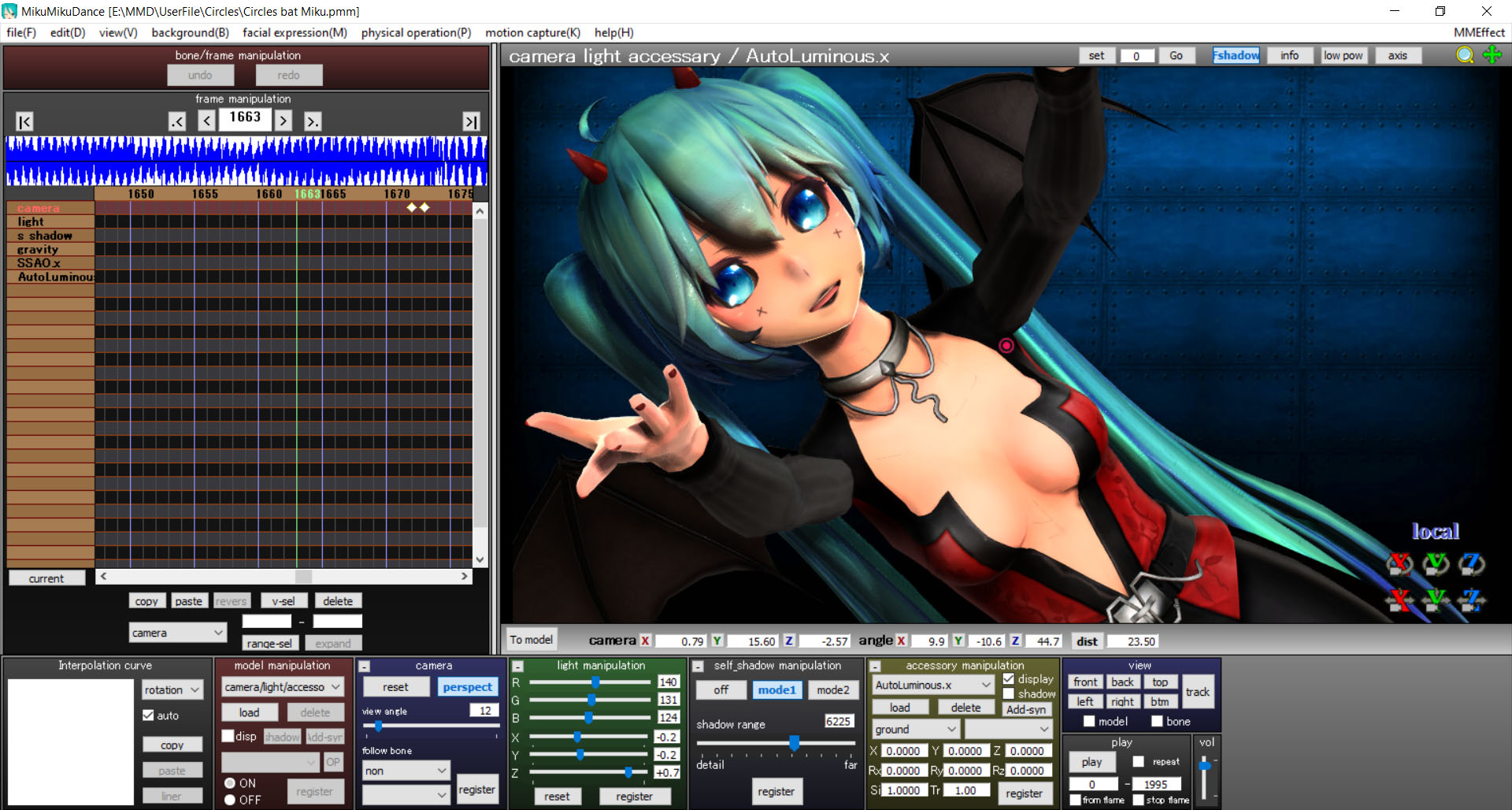Toggle the view bone checkbox
The height and width of the screenshot is (810, 1512).
pos(1157,721)
